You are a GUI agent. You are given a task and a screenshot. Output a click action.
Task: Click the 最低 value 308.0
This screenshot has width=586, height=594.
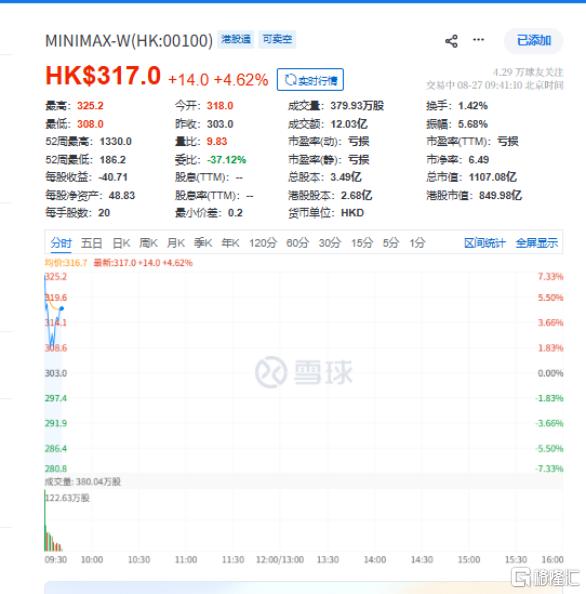90,124
